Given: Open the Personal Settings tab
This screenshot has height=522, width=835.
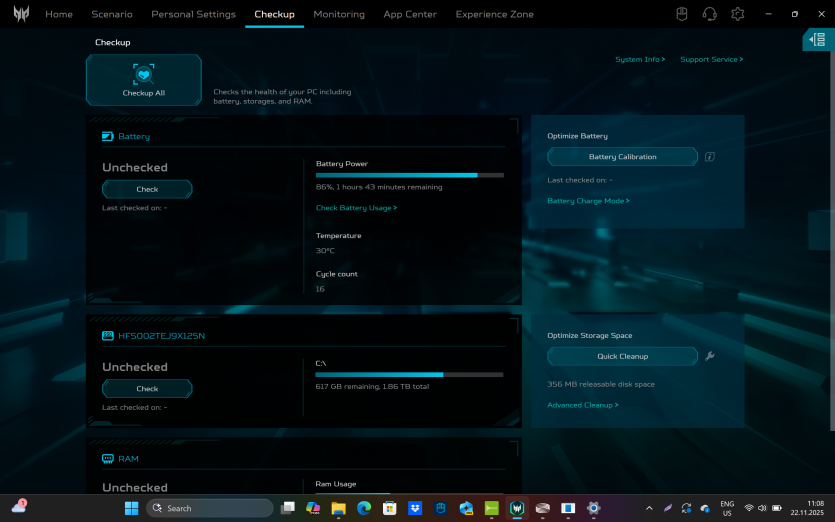Looking at the screenshot, I should [x=193, y=15].
